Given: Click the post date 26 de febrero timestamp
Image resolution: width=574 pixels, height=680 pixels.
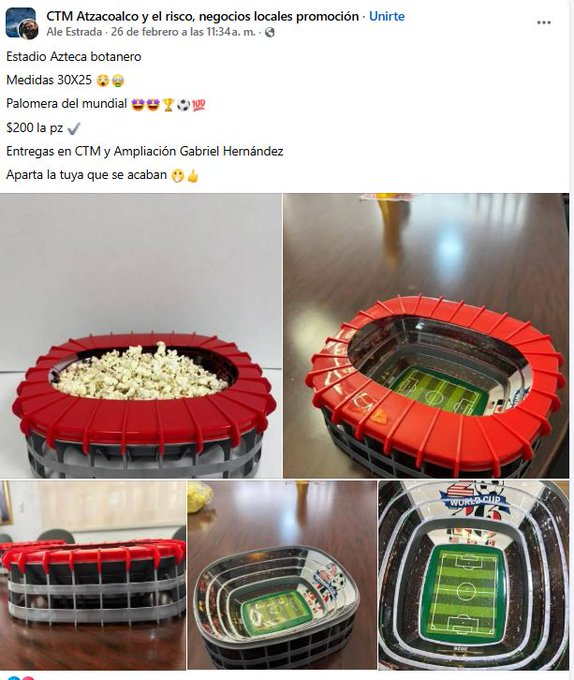Looking at the screenshot, I should pyautogui.click(x=183, y=32).
